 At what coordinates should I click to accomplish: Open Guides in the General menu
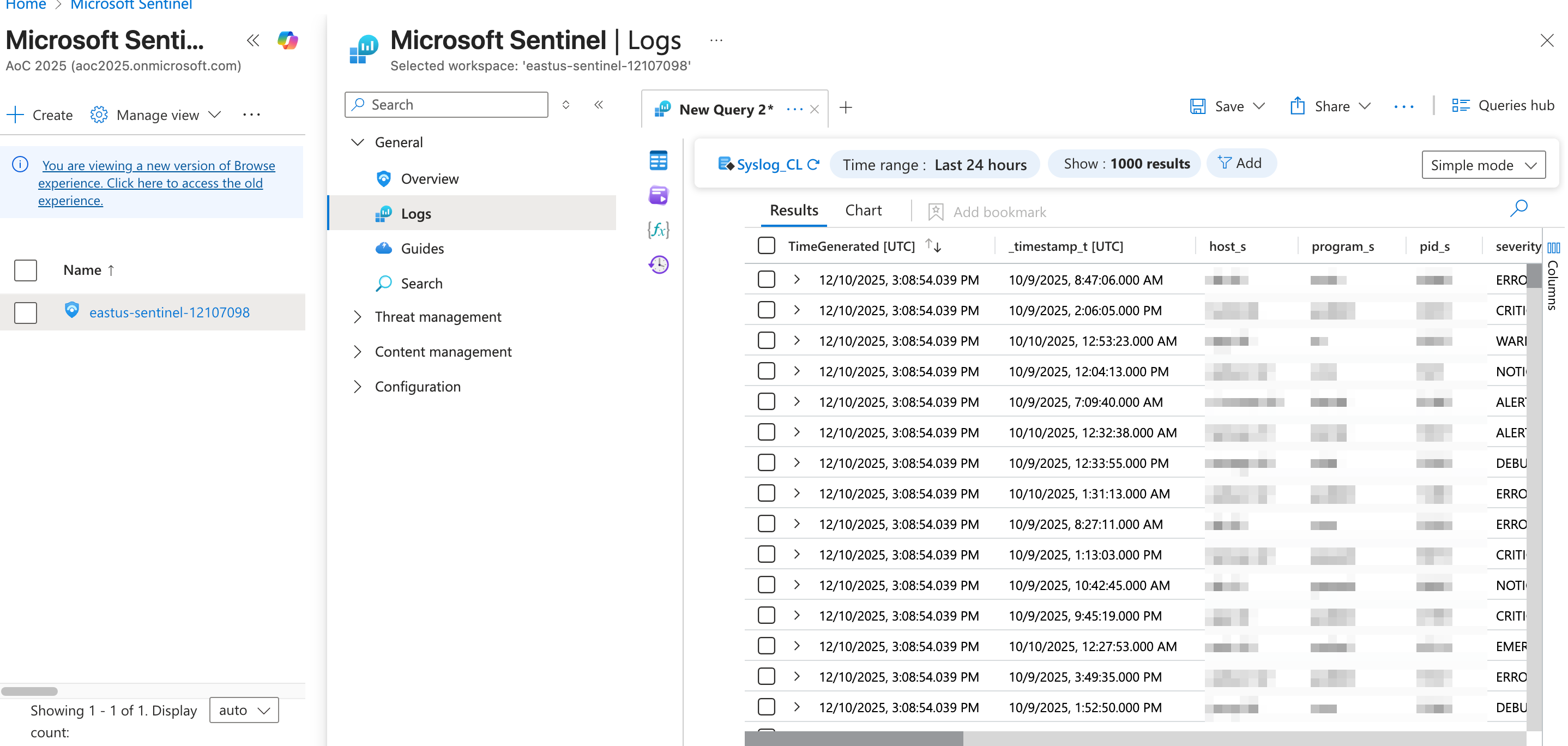pos(422,249)
